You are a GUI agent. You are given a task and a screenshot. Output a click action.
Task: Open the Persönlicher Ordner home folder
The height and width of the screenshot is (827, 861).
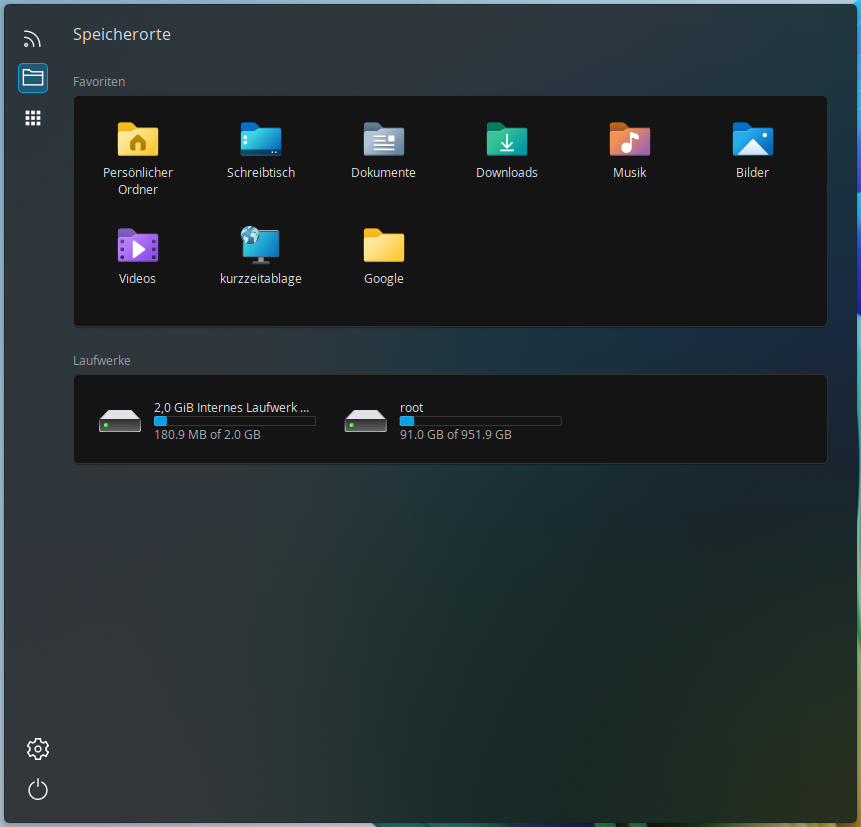tap(138, 139)
